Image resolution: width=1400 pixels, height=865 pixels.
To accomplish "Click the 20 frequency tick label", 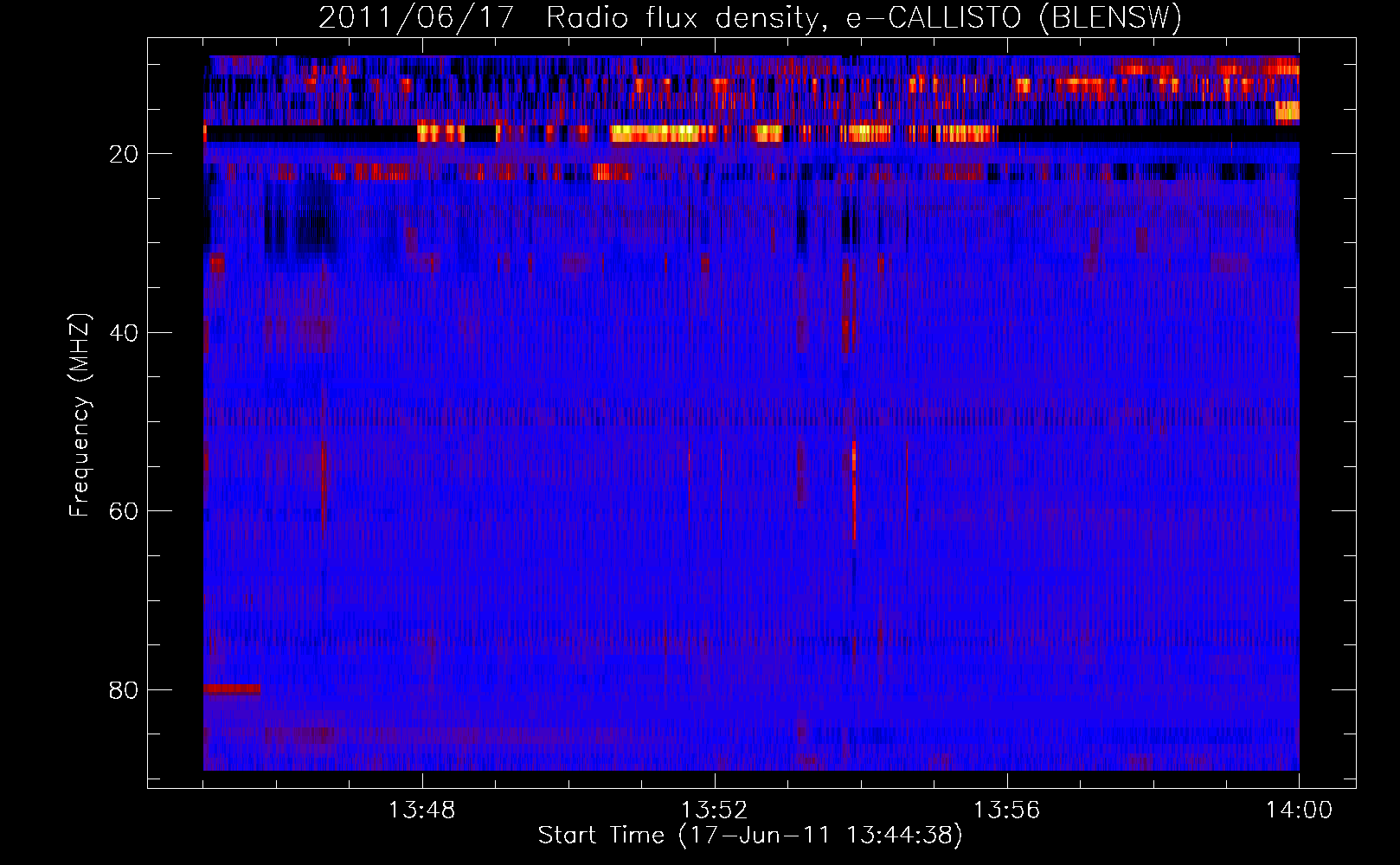I will tap(124, 154).
